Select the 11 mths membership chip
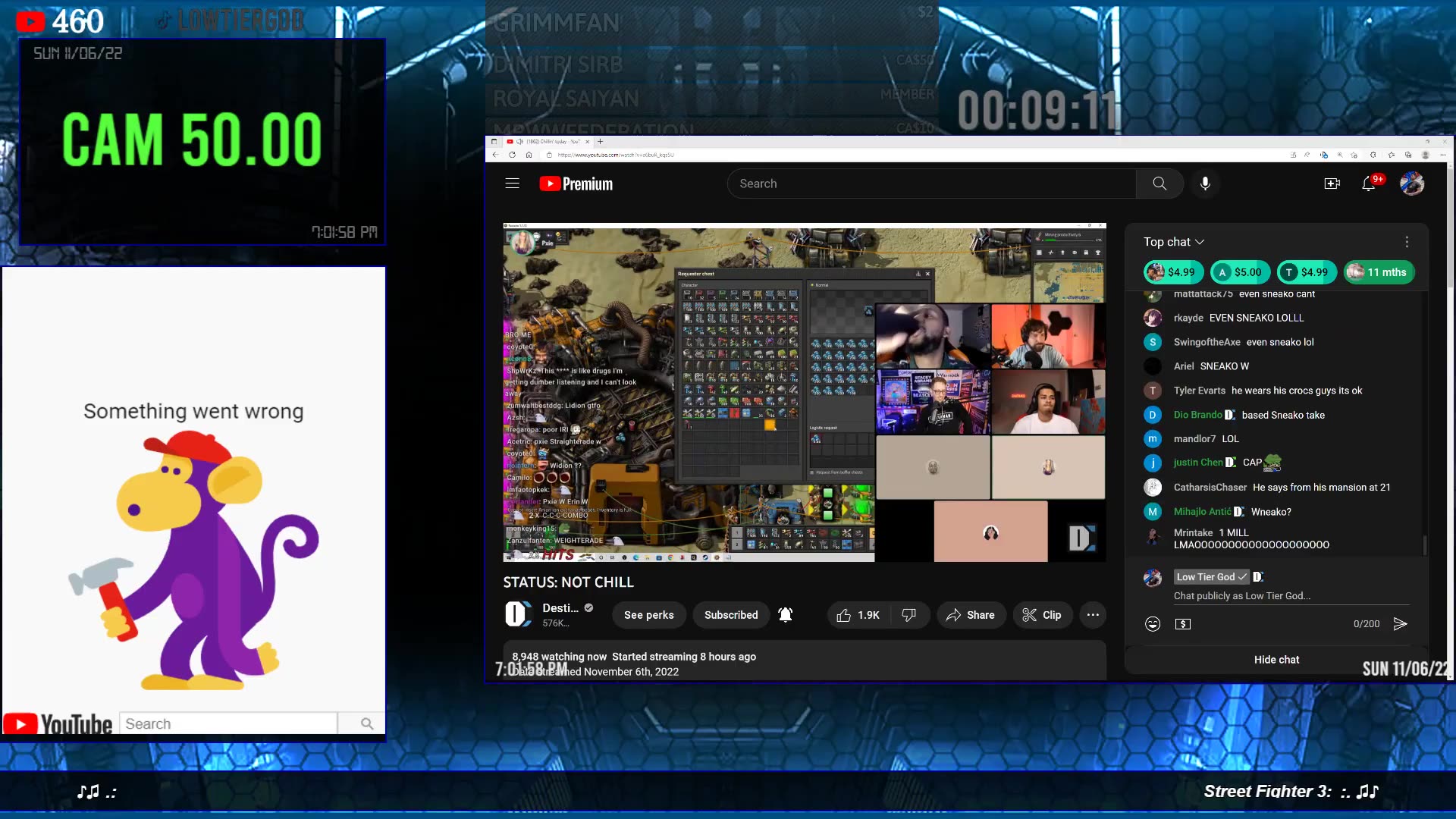 (1379, 272)
